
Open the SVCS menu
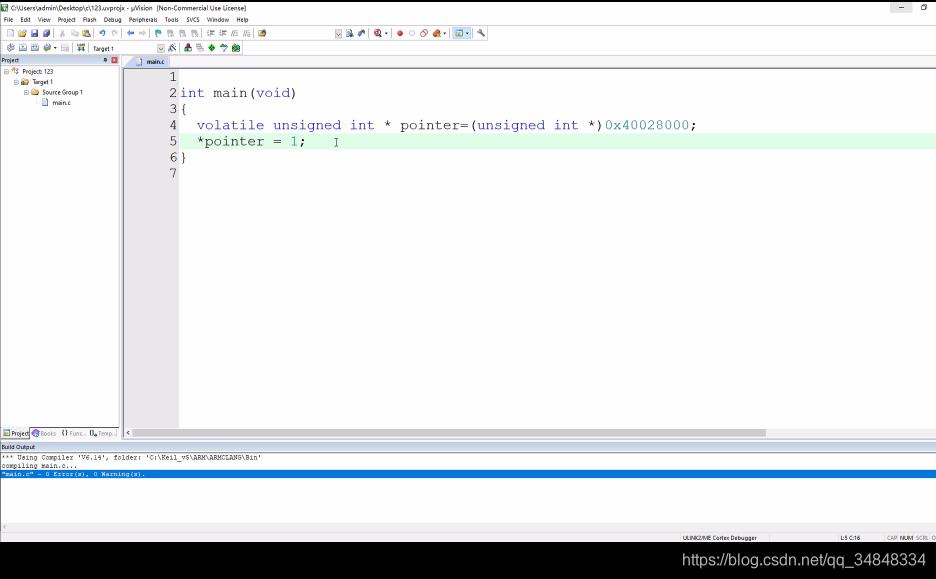pos(193,20)
